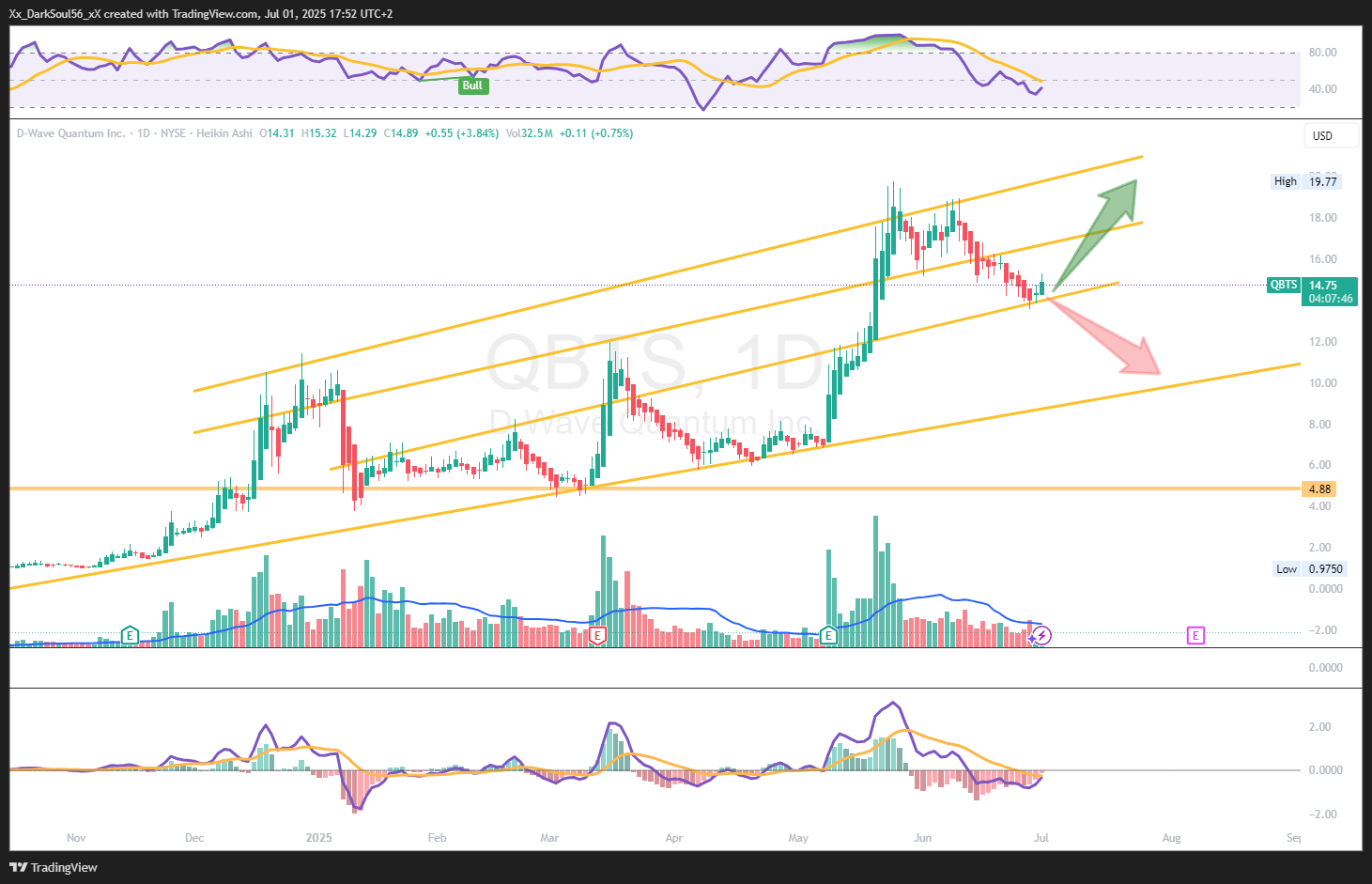The image size is (1372, 884).
Task: Click the 8.00 price scale label
Action: pyautogui.click(x=1320, y=425)
